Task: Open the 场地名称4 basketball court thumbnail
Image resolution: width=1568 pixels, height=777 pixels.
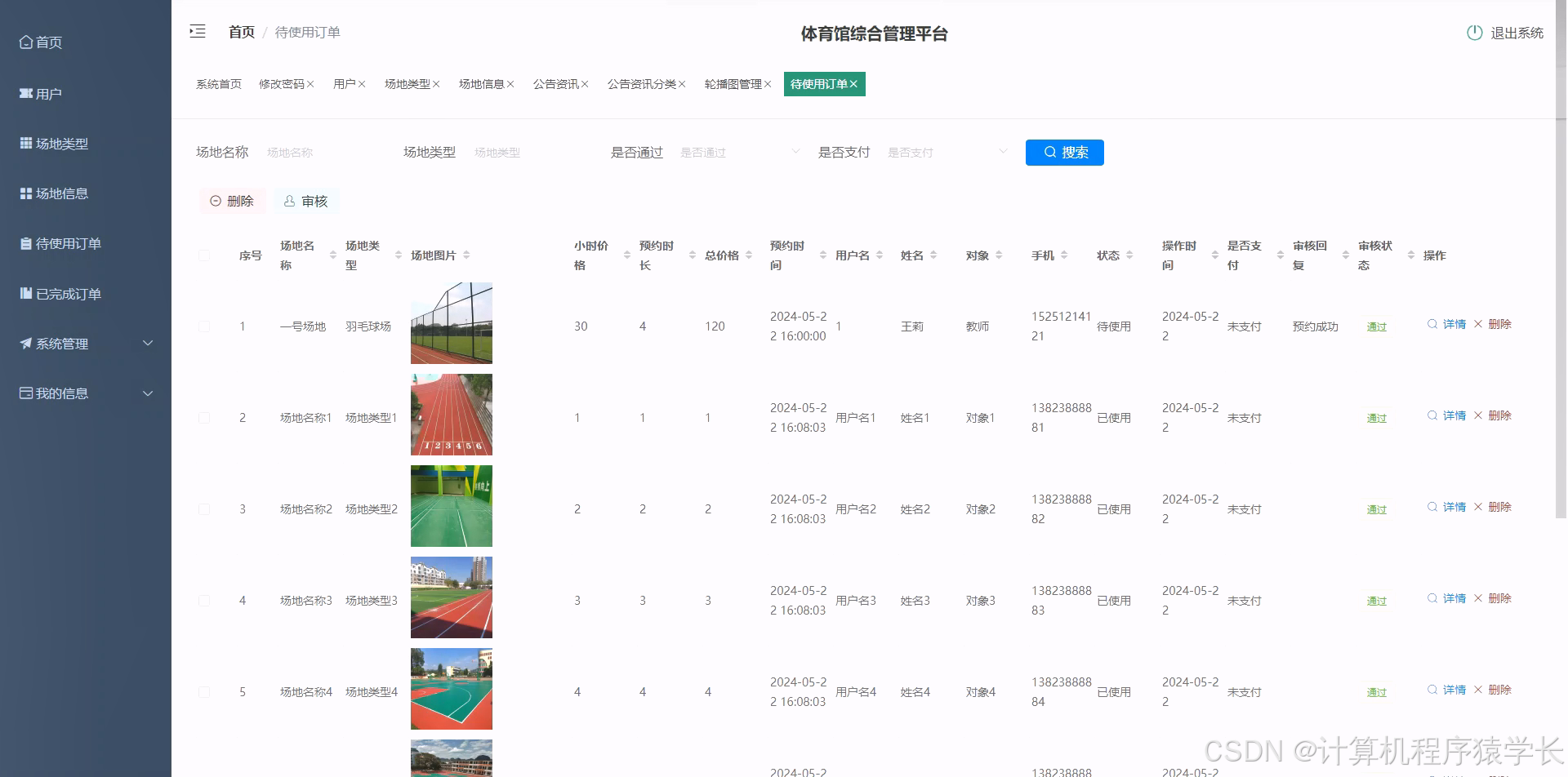Action: tap(452, 689)
